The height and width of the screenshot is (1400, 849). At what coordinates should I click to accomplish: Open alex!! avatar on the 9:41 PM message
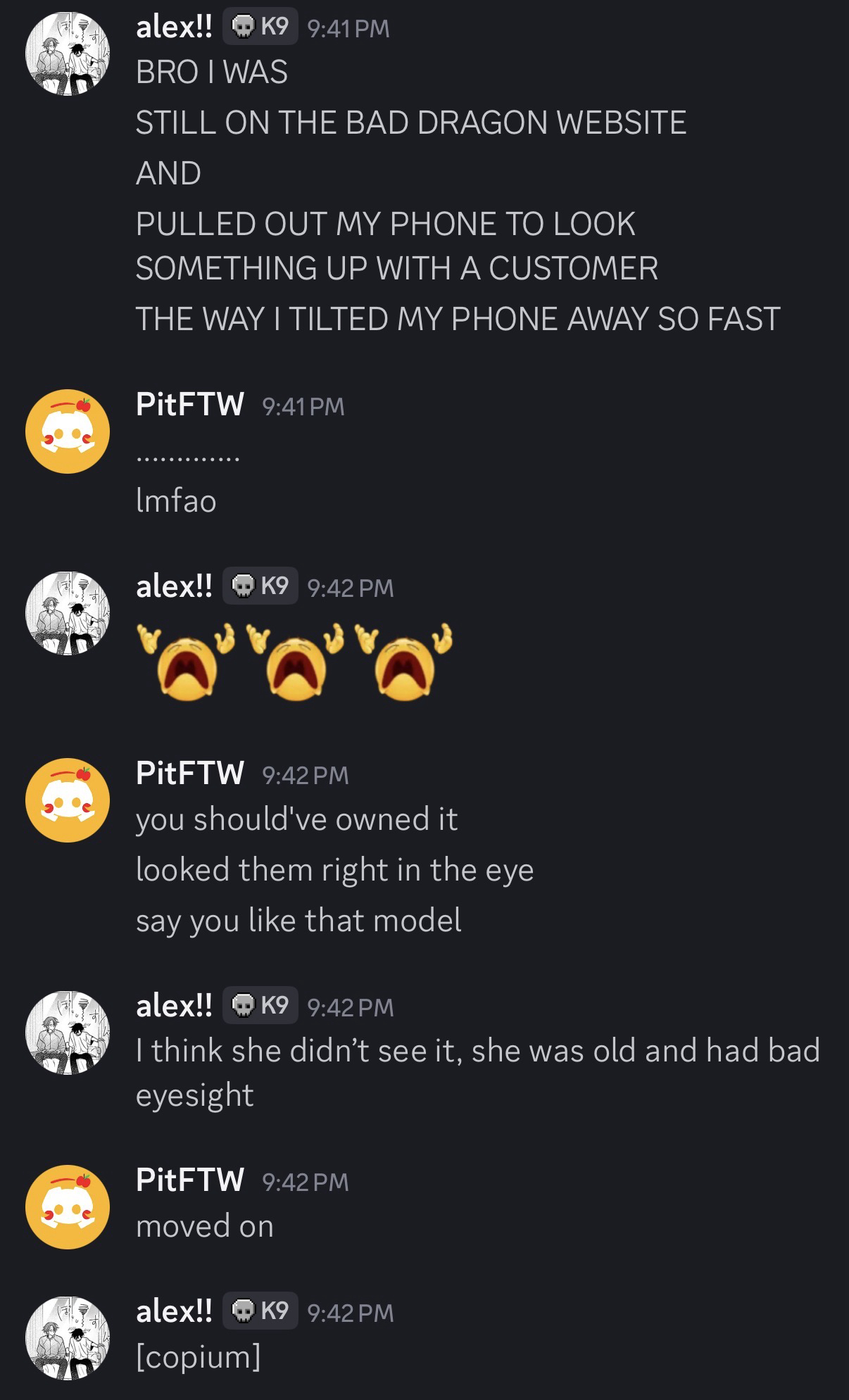68,53
